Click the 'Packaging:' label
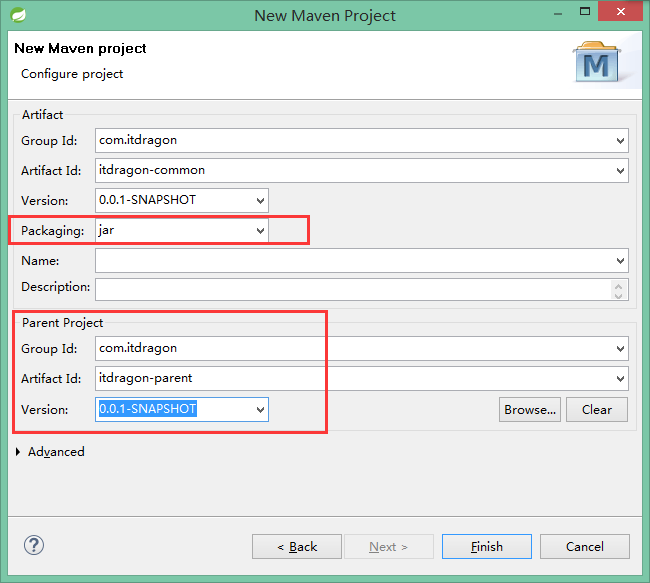 (53, 231)
